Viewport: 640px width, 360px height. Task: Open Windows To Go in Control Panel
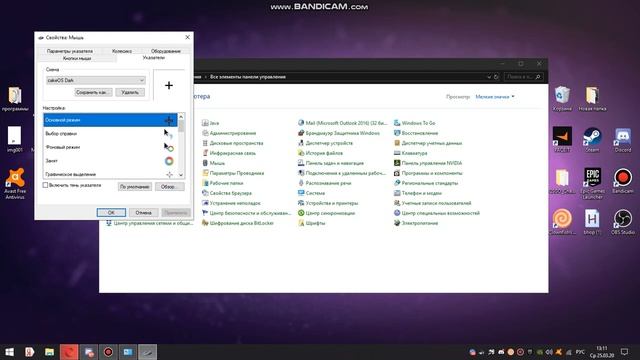click(415, 123)
